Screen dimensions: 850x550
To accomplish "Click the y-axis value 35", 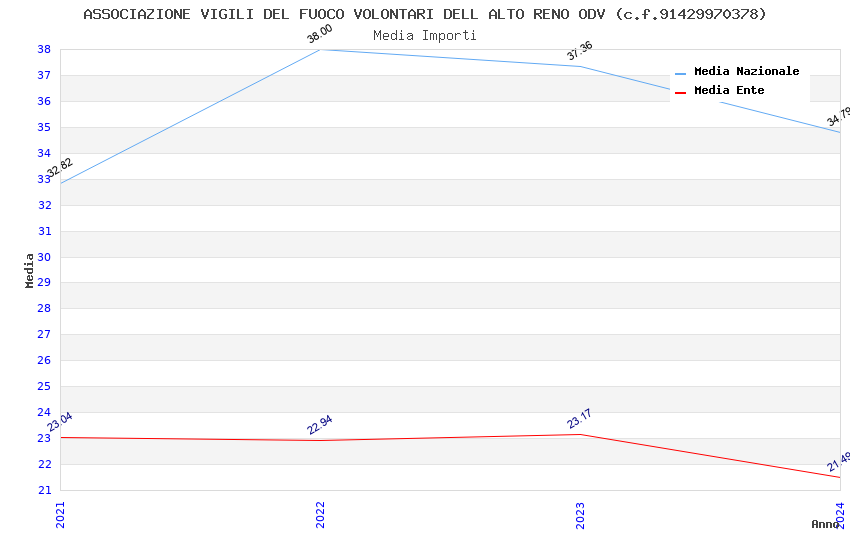I will (x=44, y=127).
